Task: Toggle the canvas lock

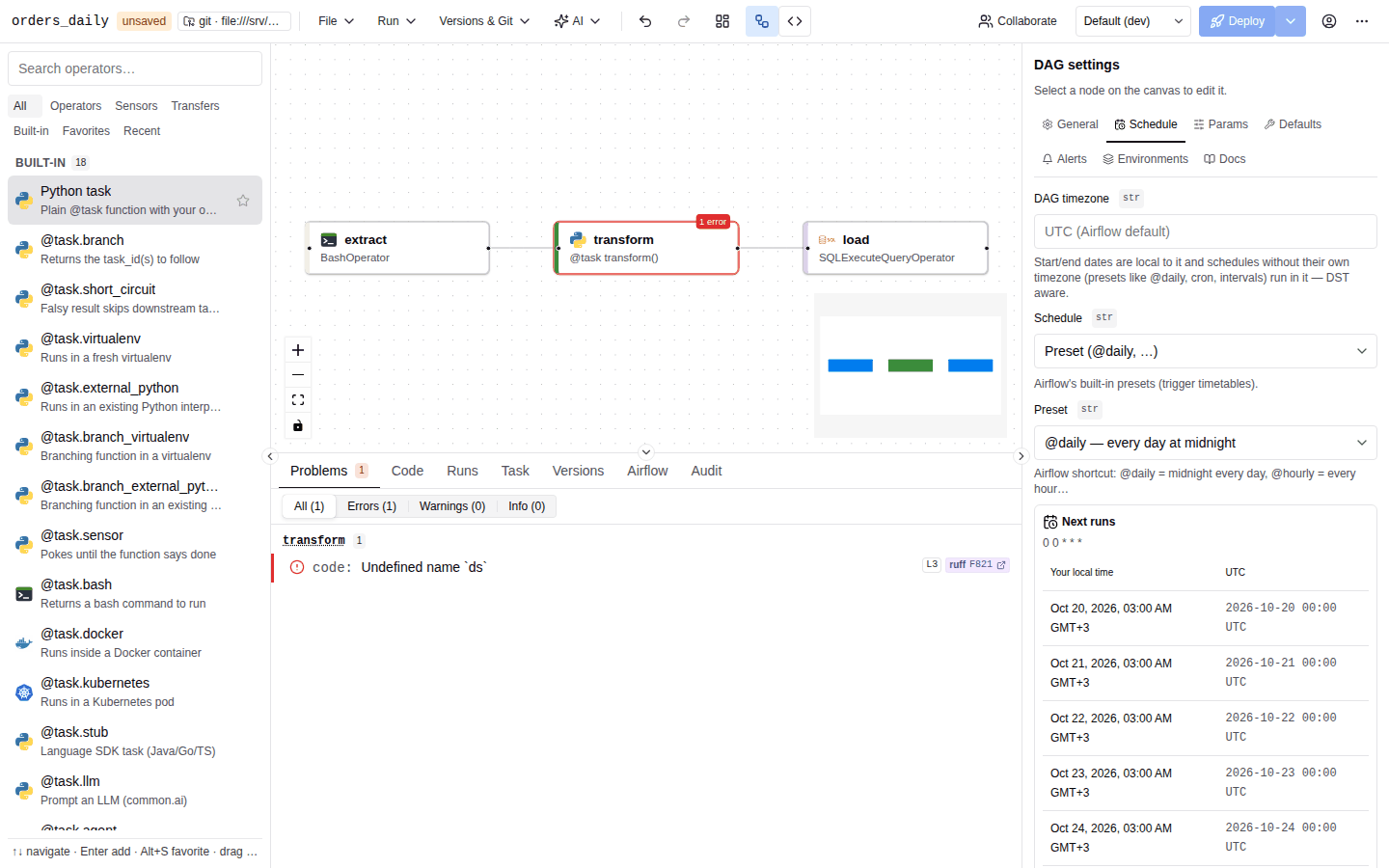Action: click(298, 425)
